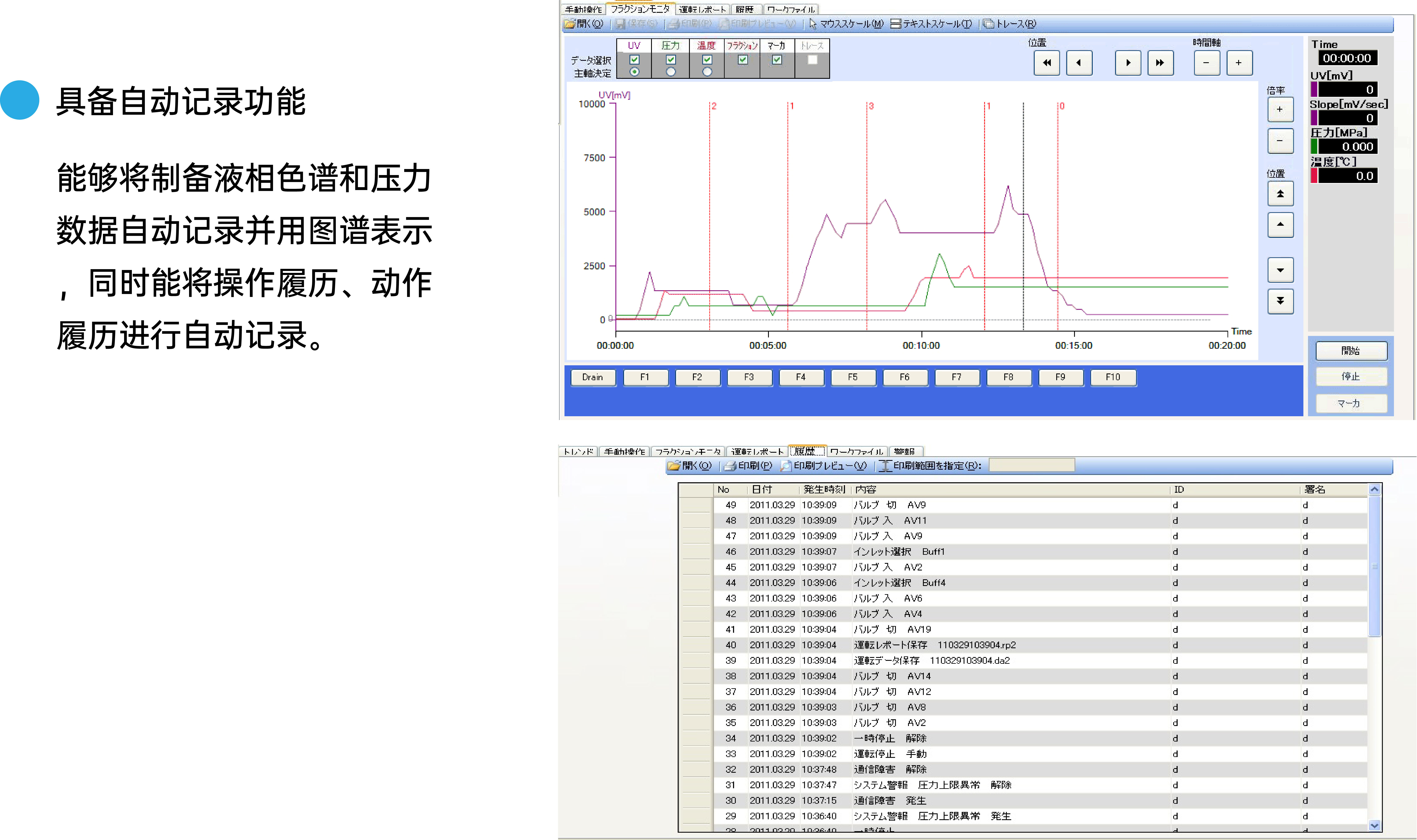Select 温度 as main axis radio button
Image resolution: width=1417 pixels, height=840 pixels.
(707, 72)
